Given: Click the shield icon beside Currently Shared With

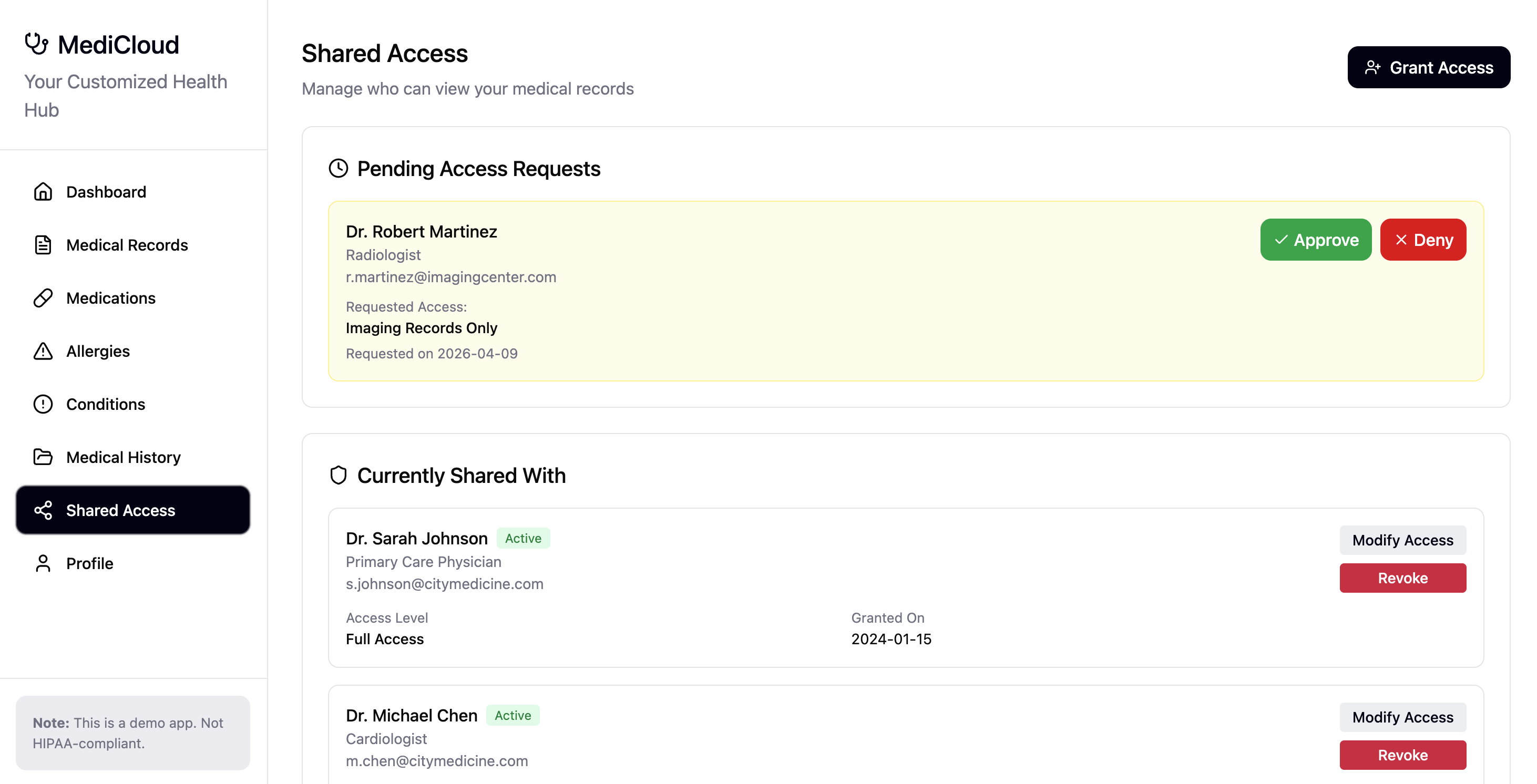Looking at the screenshot, I should [x=339, y=476].
